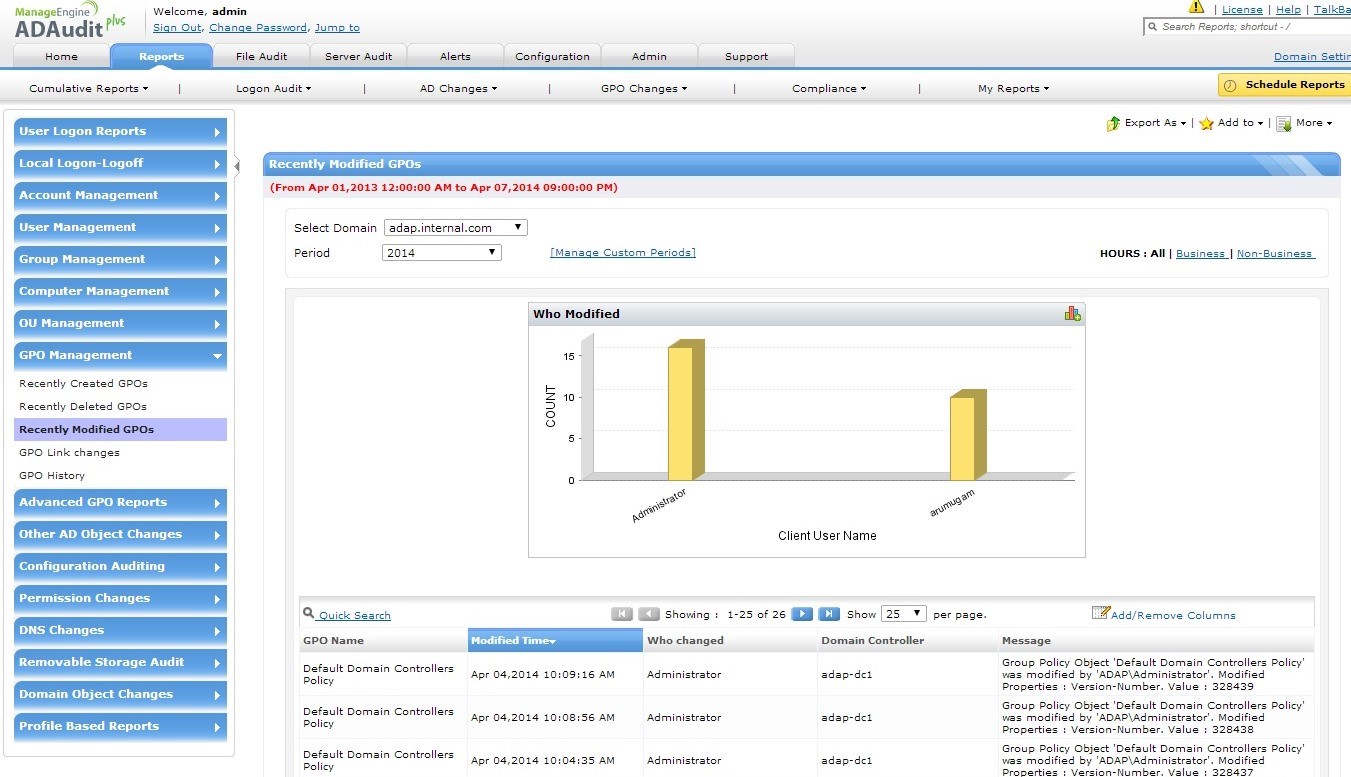Open Manage Custom Periods link

click(x=622, y=253)
